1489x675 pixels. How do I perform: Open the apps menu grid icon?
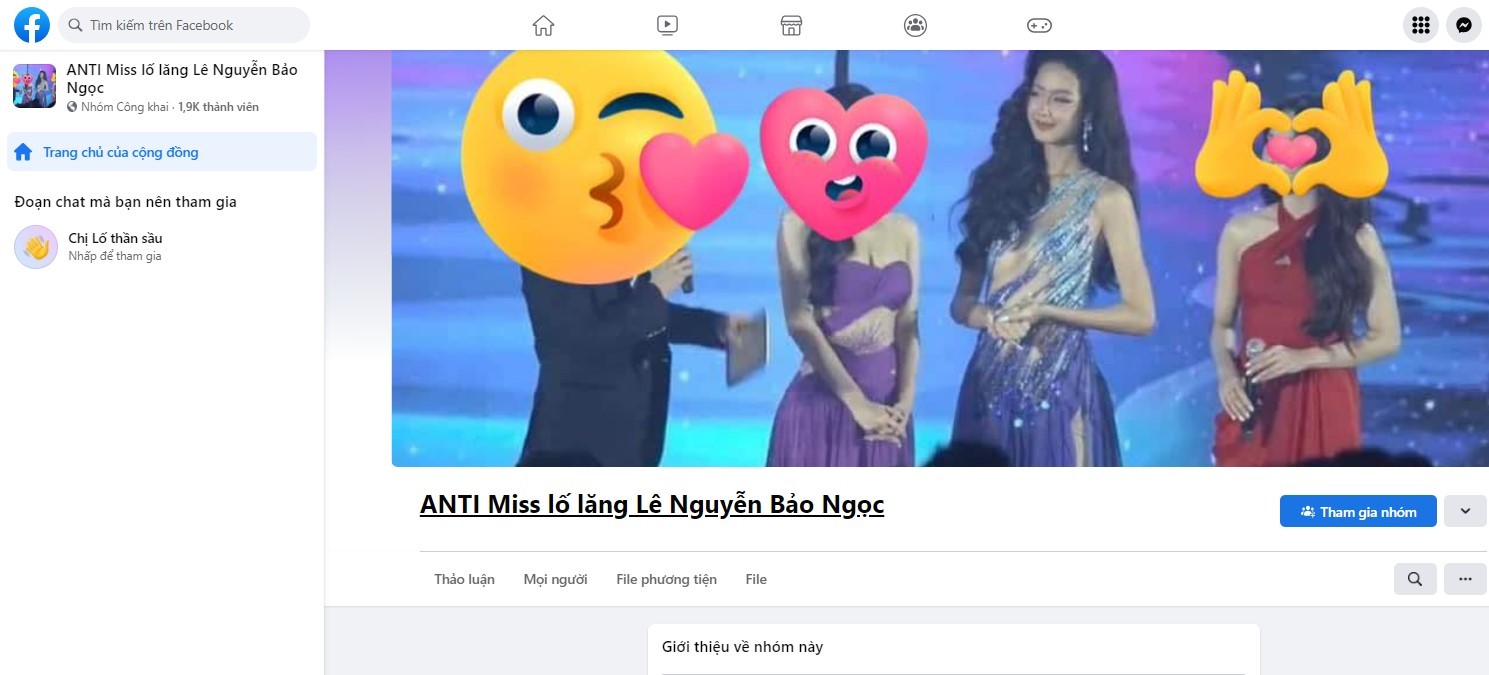coord(1421,25)
